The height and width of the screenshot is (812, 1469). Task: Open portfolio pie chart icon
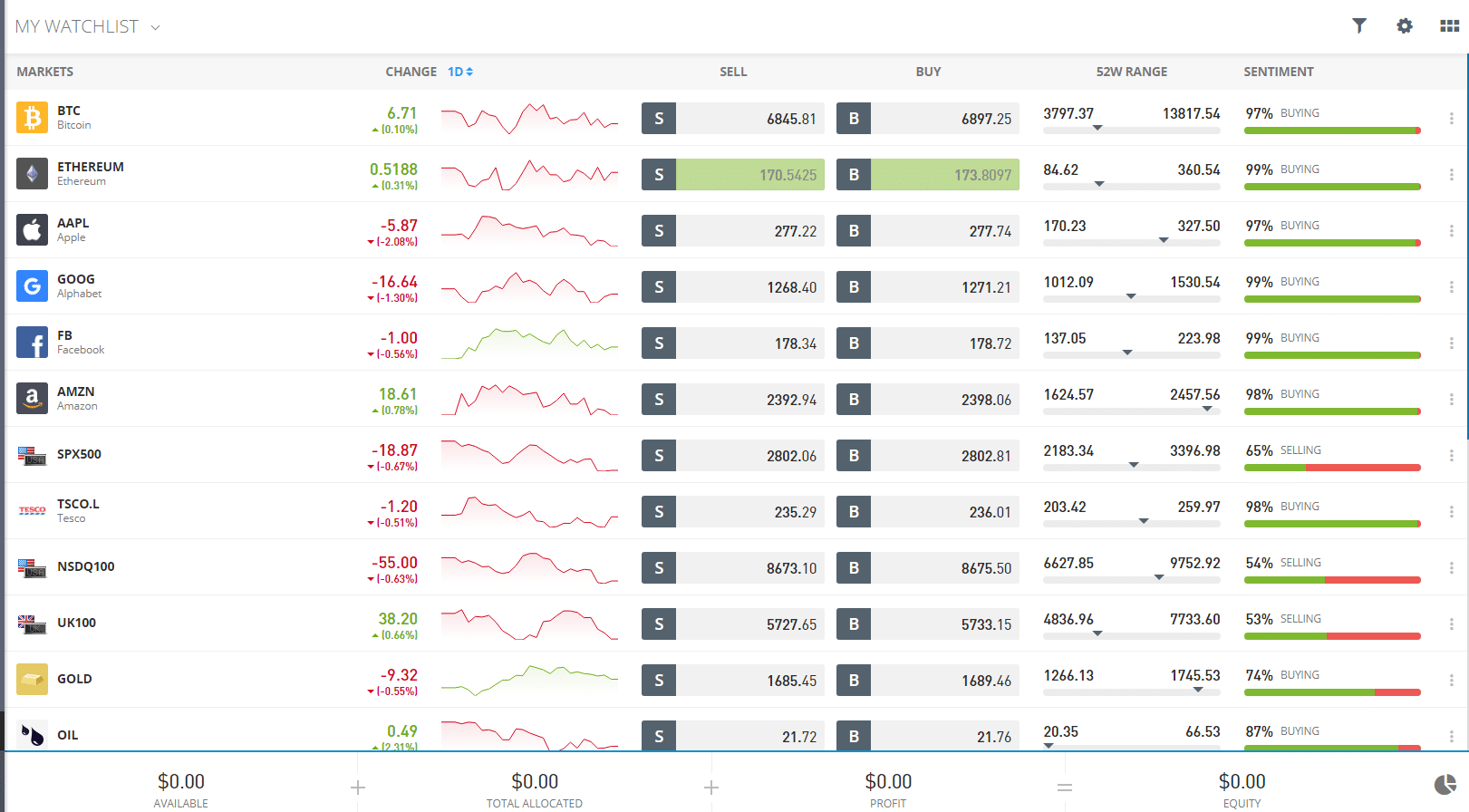click(1445, 784)
